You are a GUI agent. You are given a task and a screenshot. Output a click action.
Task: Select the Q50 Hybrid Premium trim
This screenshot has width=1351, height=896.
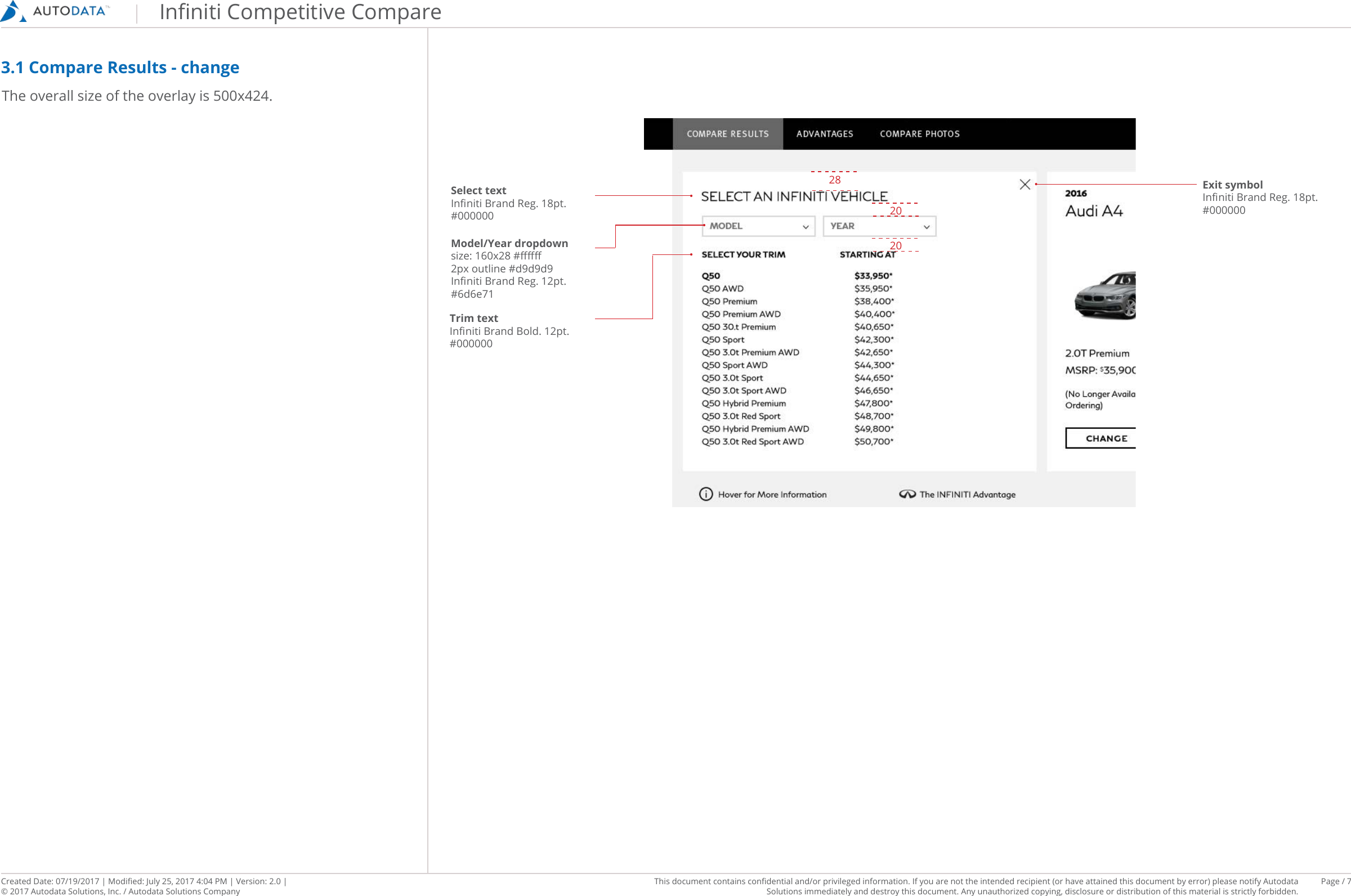[744, 403]
